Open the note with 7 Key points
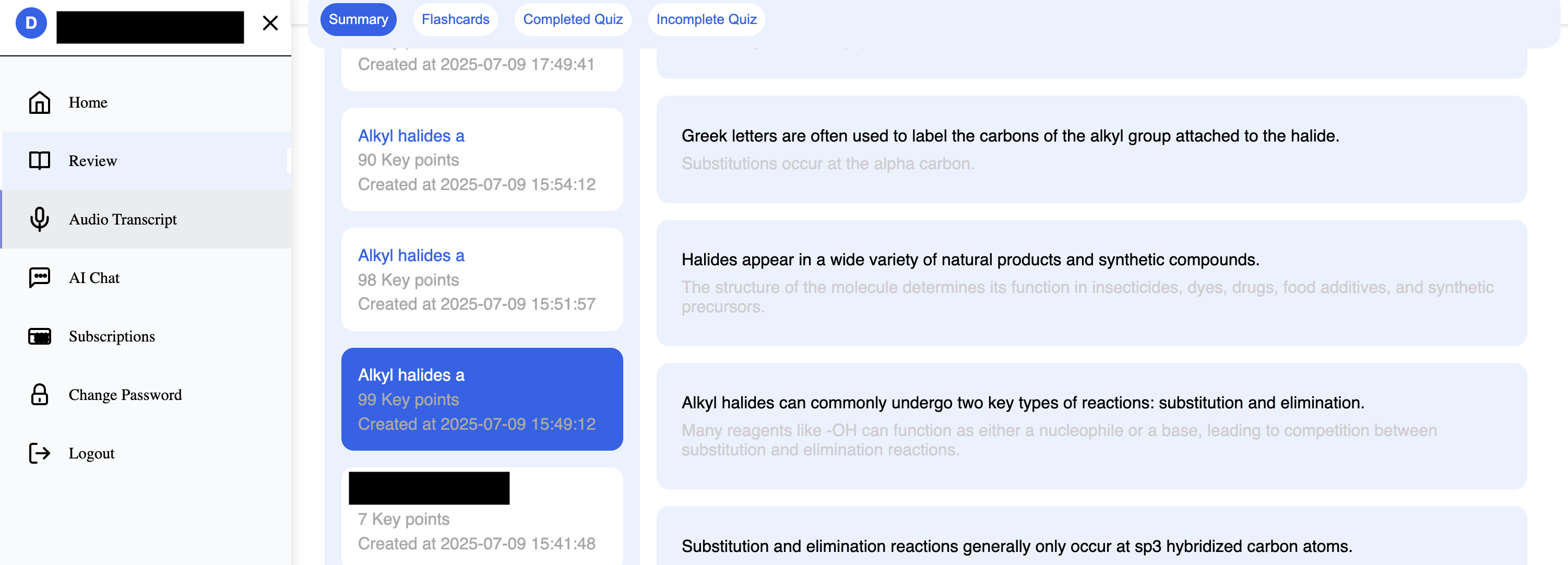This screenshot has width=1568, height=565. 482,516
